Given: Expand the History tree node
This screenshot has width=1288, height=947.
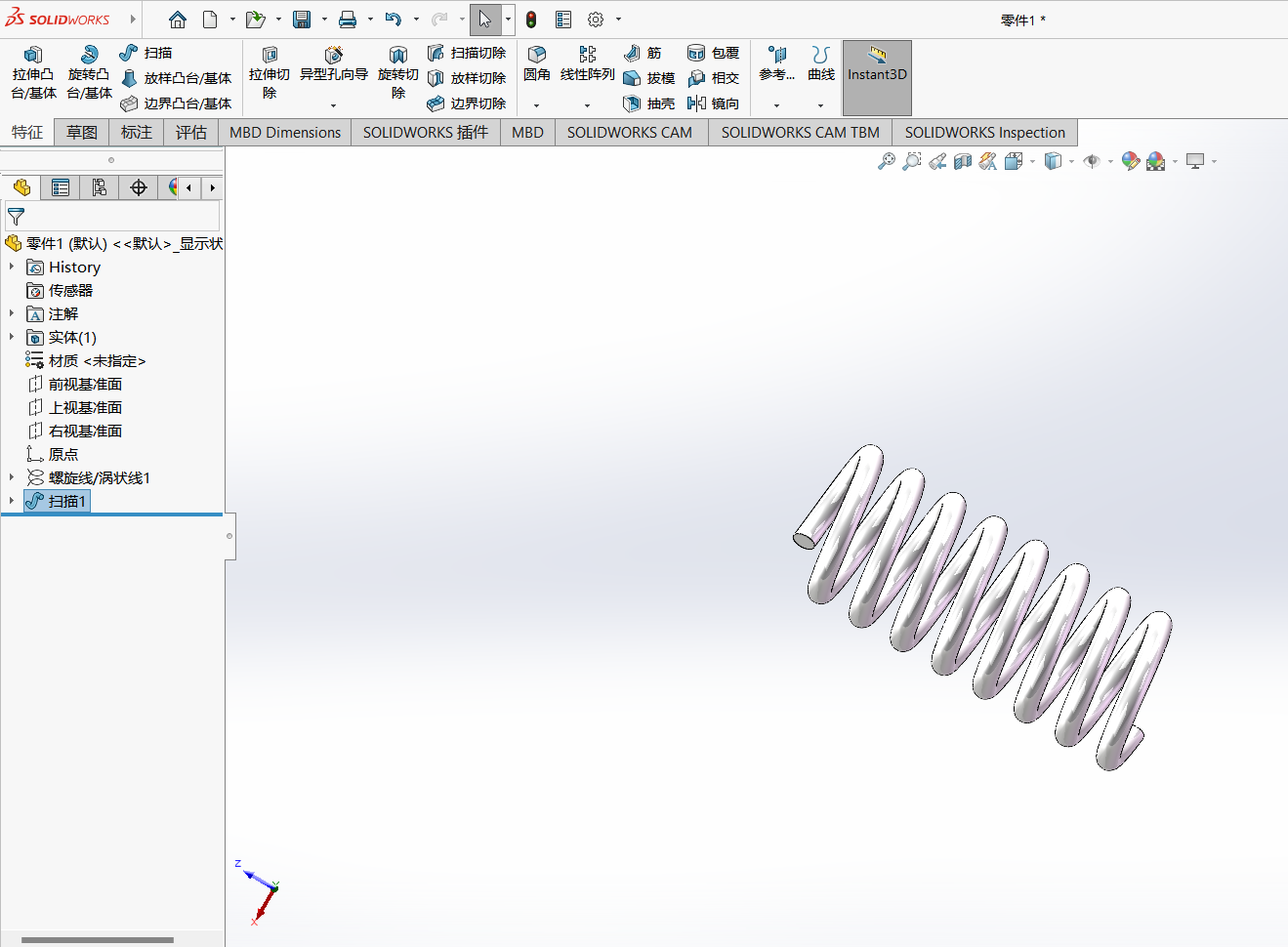Looking at the screenshot, I should [x=12, y=267].
